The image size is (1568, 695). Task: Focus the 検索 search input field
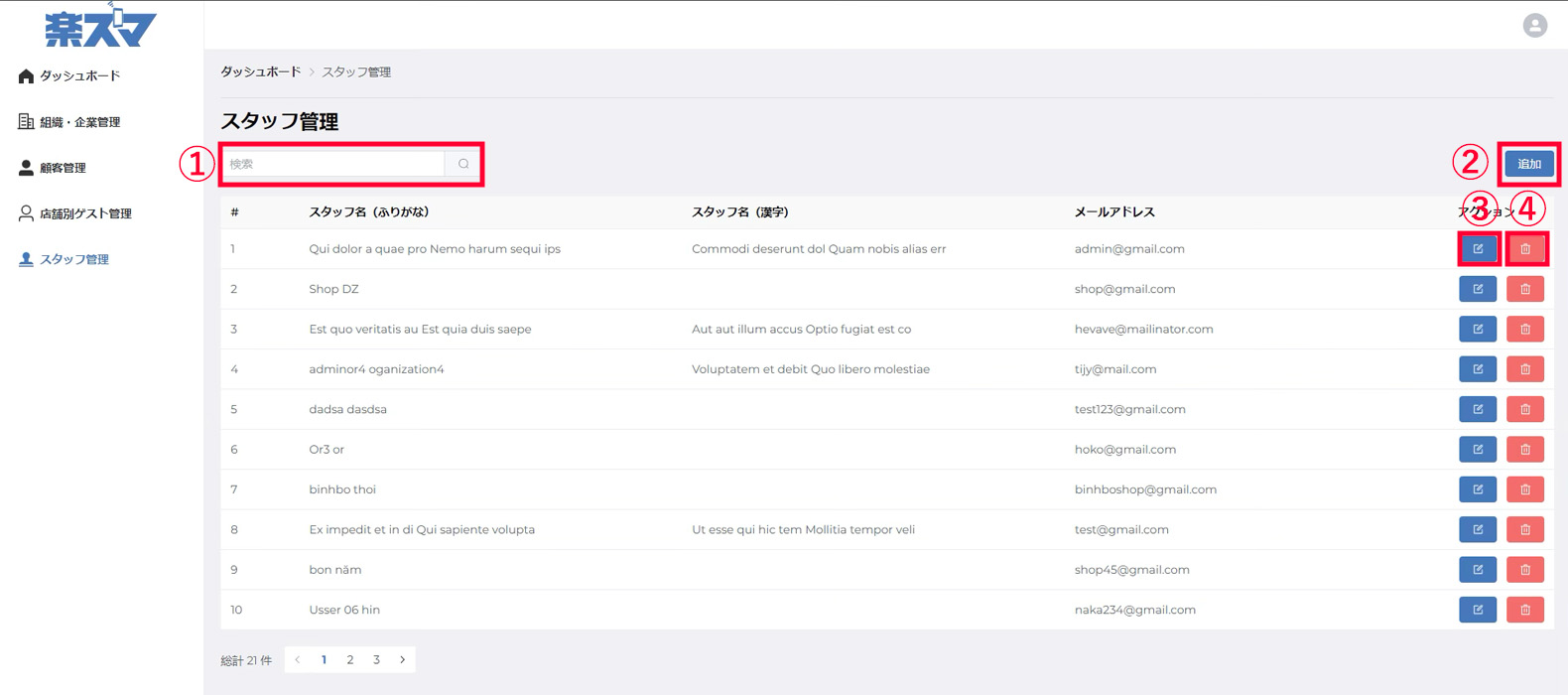point(334,164)
